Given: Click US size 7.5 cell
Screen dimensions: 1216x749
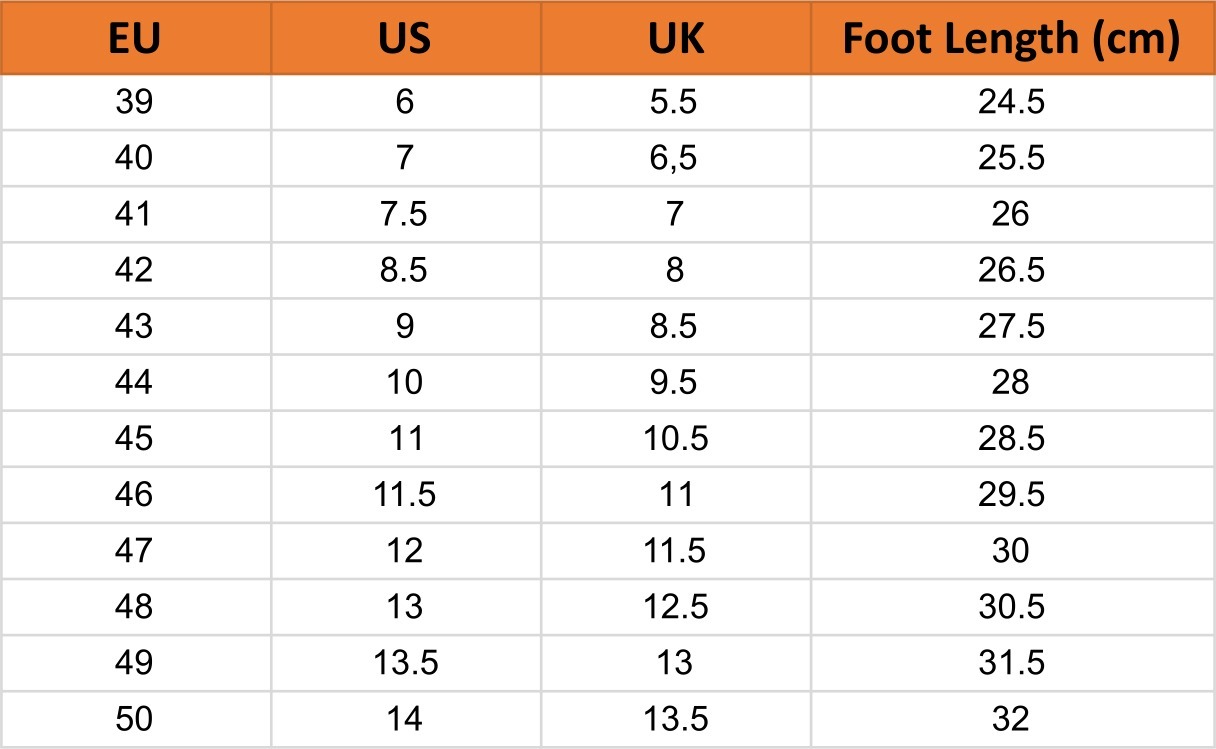Looking at the screenshot, I should 405,214.
